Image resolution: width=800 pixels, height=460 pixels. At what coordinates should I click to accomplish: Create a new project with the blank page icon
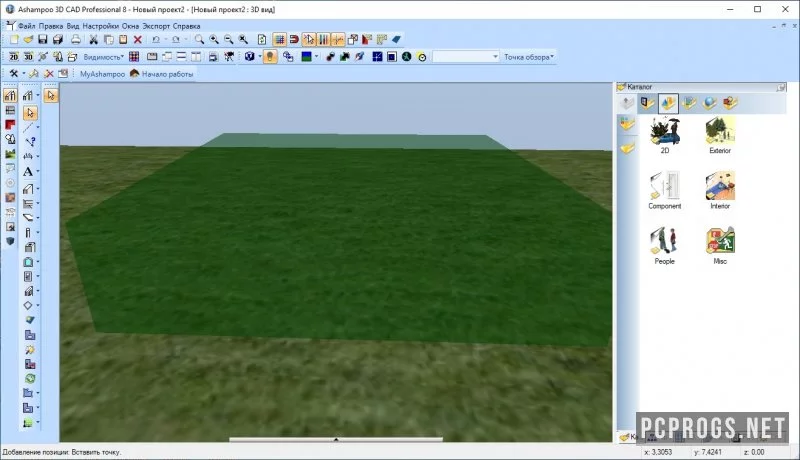tap(14, 39)
